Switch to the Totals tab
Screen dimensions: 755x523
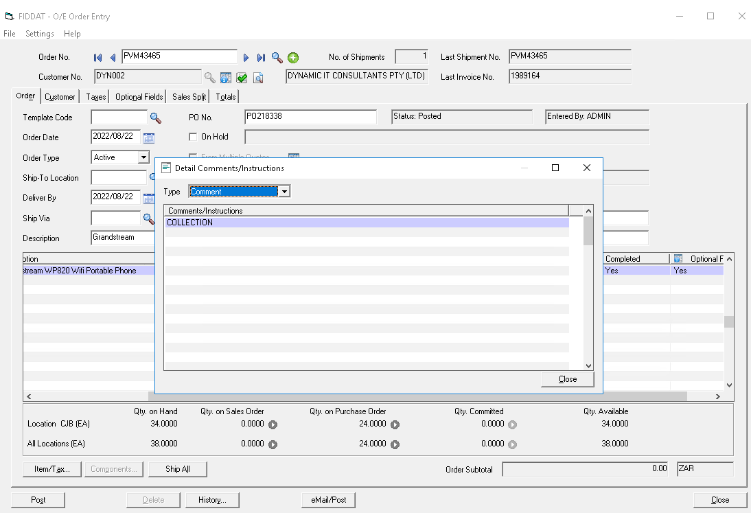pyautogui.click(x=225, y=97)
